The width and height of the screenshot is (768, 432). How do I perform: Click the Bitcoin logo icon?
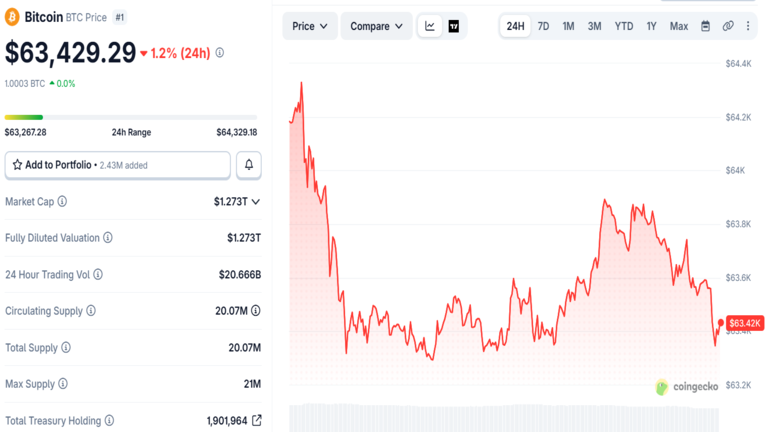(12, 17)
